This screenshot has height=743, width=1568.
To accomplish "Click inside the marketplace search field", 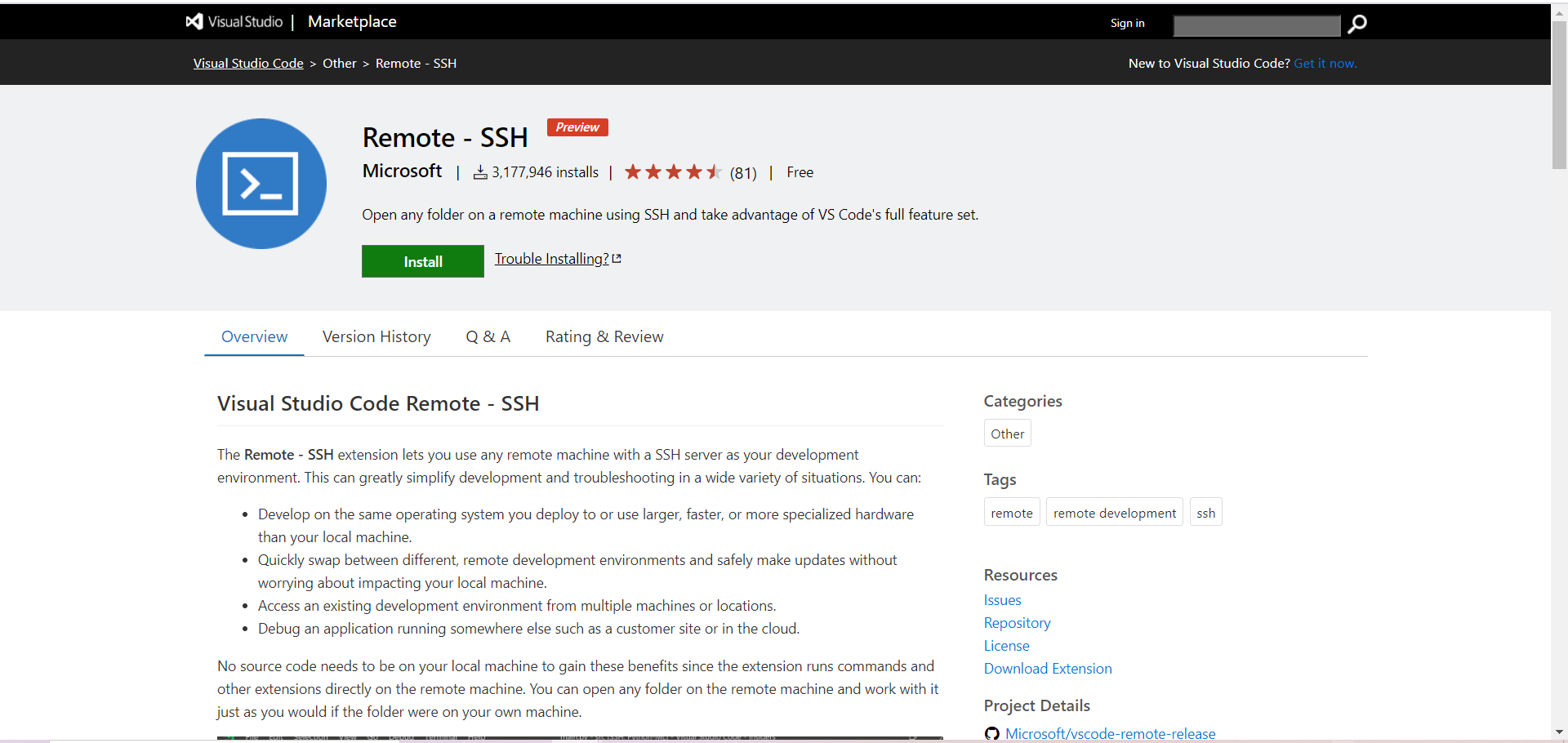I will click(x=1256, y=25).
